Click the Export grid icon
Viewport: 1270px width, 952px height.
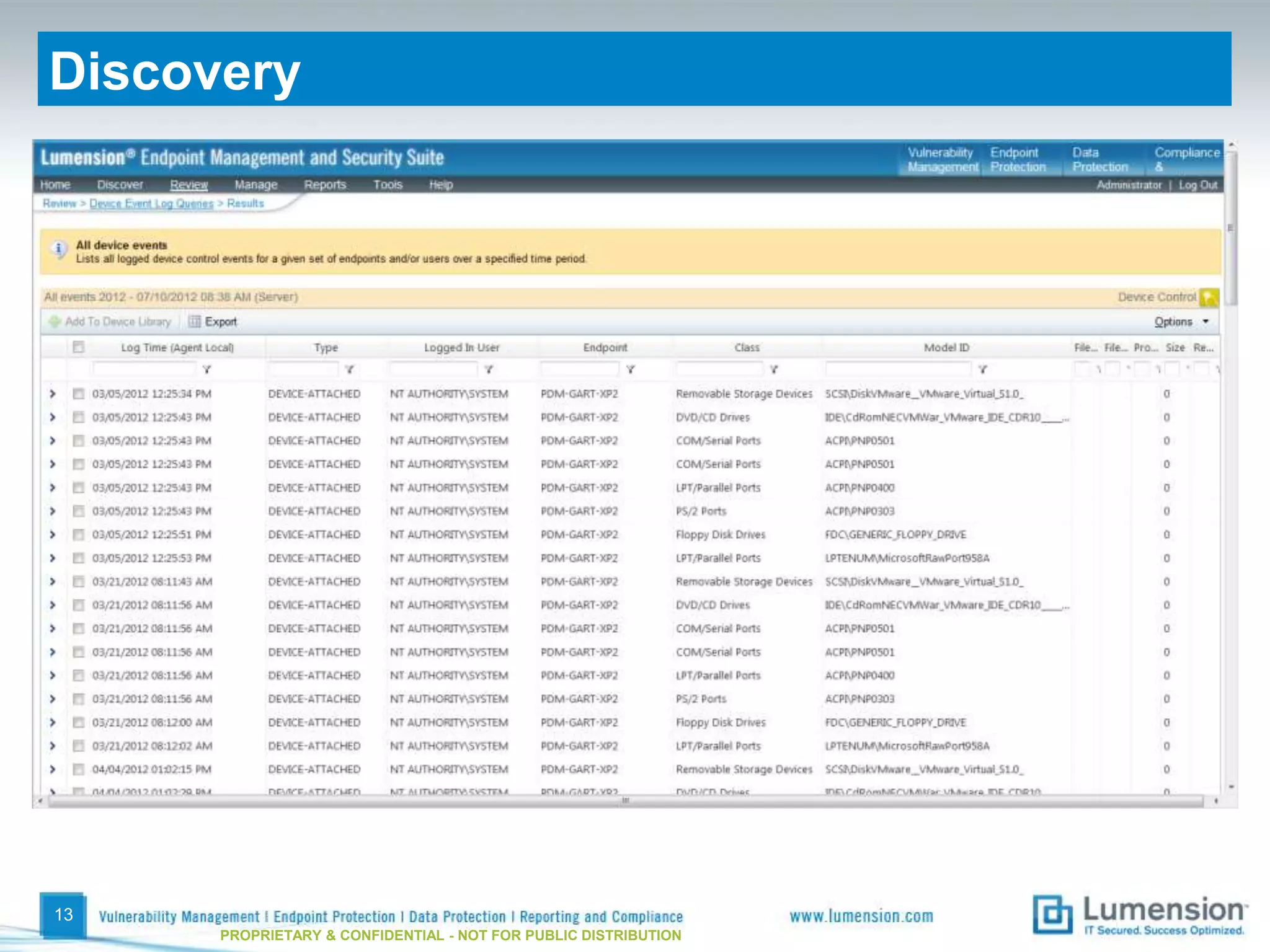(195, 321)
